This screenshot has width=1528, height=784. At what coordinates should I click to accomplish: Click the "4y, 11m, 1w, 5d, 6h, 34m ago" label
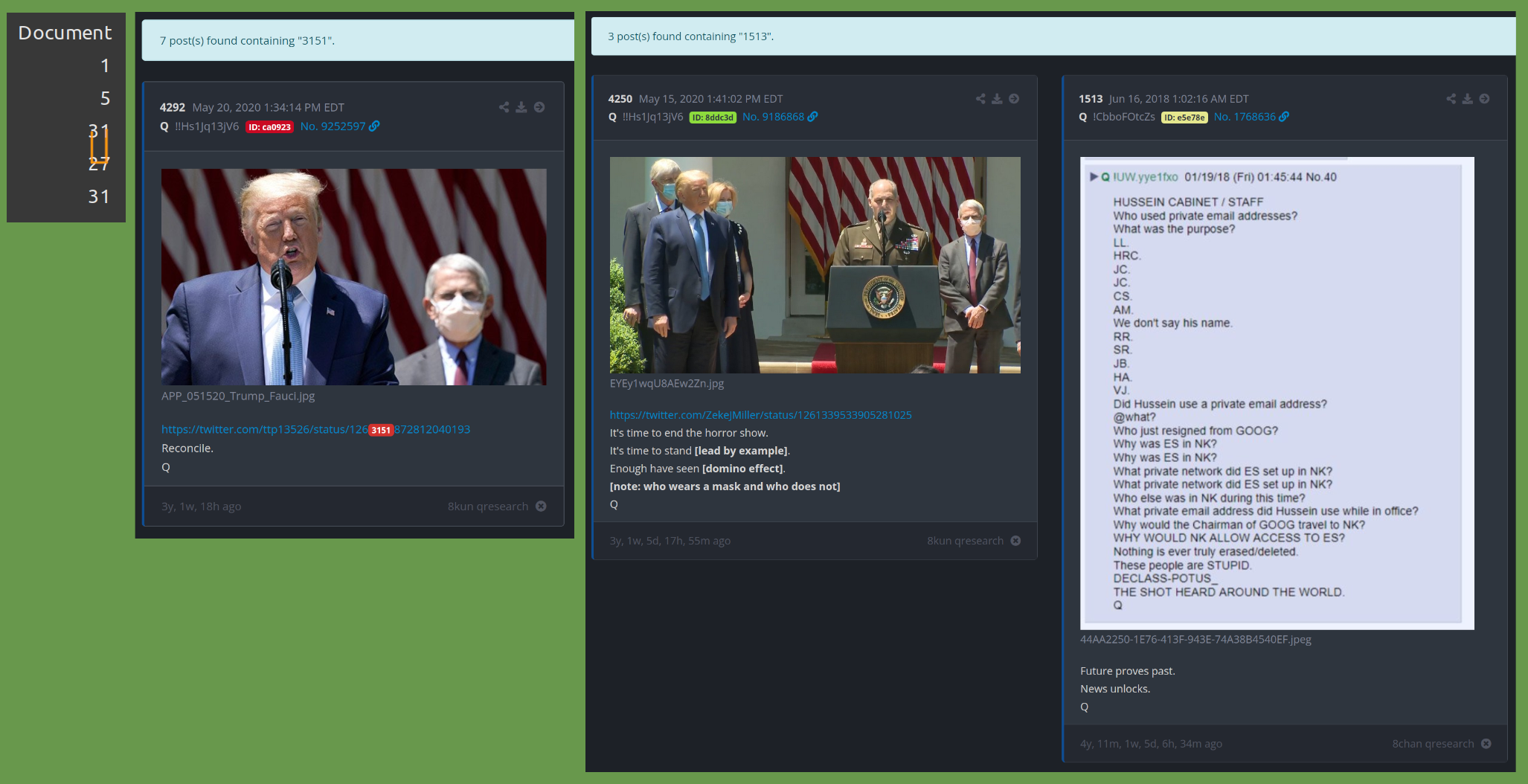tap(1151, 743)
